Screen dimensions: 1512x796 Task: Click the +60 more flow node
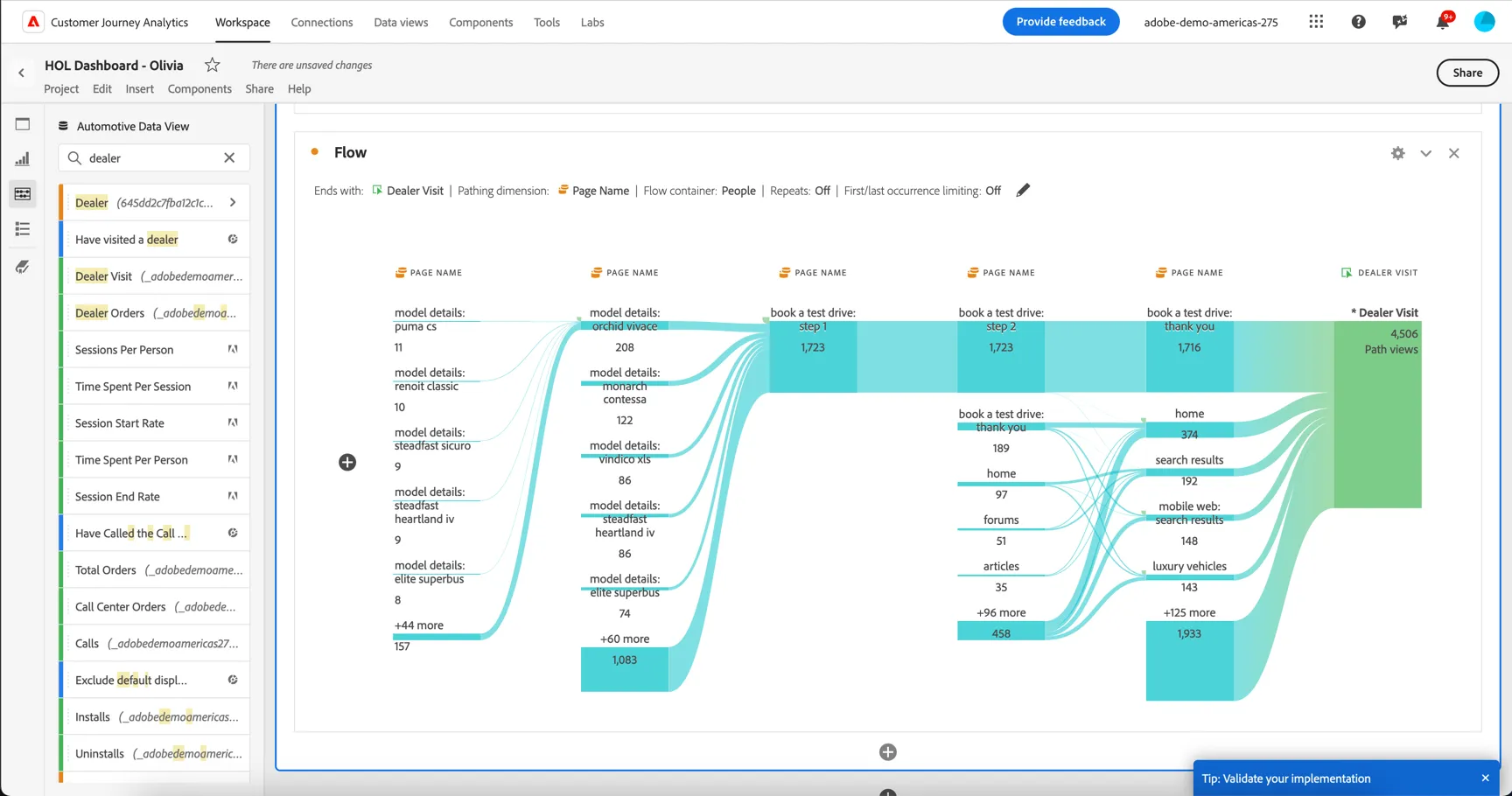[x=625, y=669]
